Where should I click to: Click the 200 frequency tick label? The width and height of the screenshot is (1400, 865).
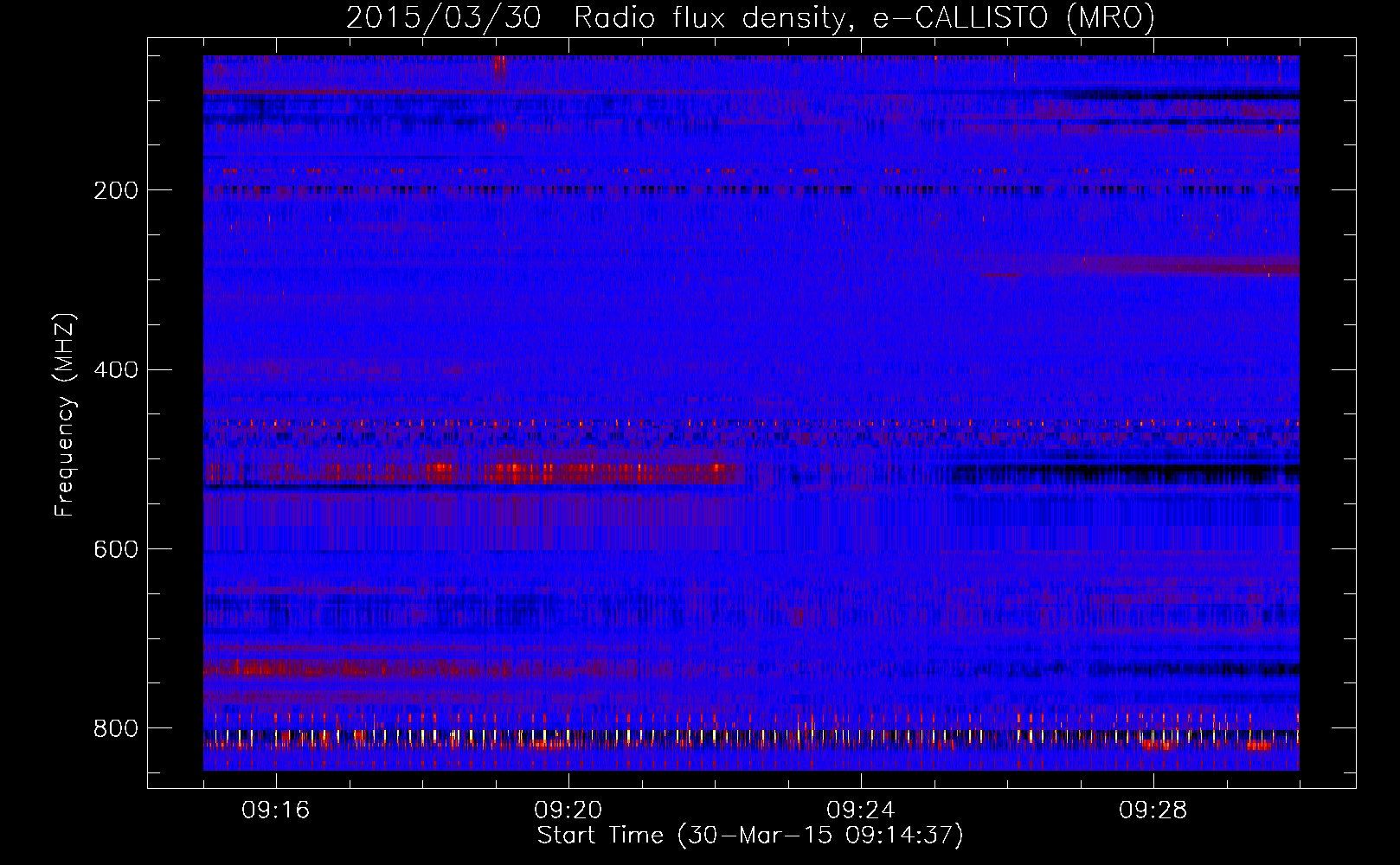(x=116, y=190)
